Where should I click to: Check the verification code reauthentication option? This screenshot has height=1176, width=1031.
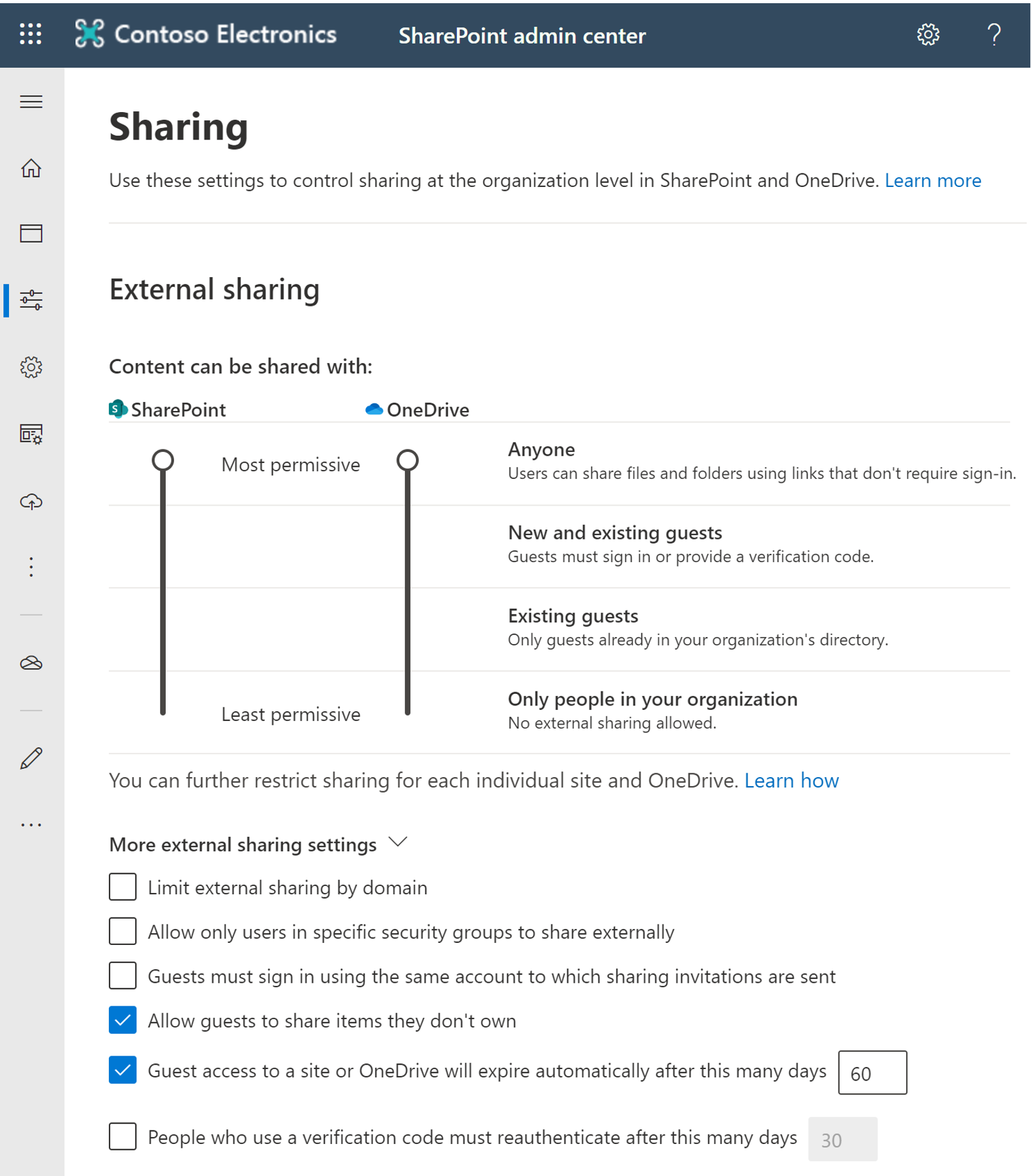click(x=122, y=1138)
